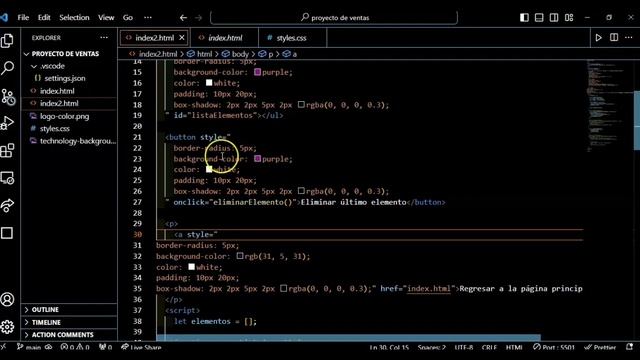This screenshot has width=640, height=360.
Task: Switch to the styles.css tab
Action: [292, 38]
